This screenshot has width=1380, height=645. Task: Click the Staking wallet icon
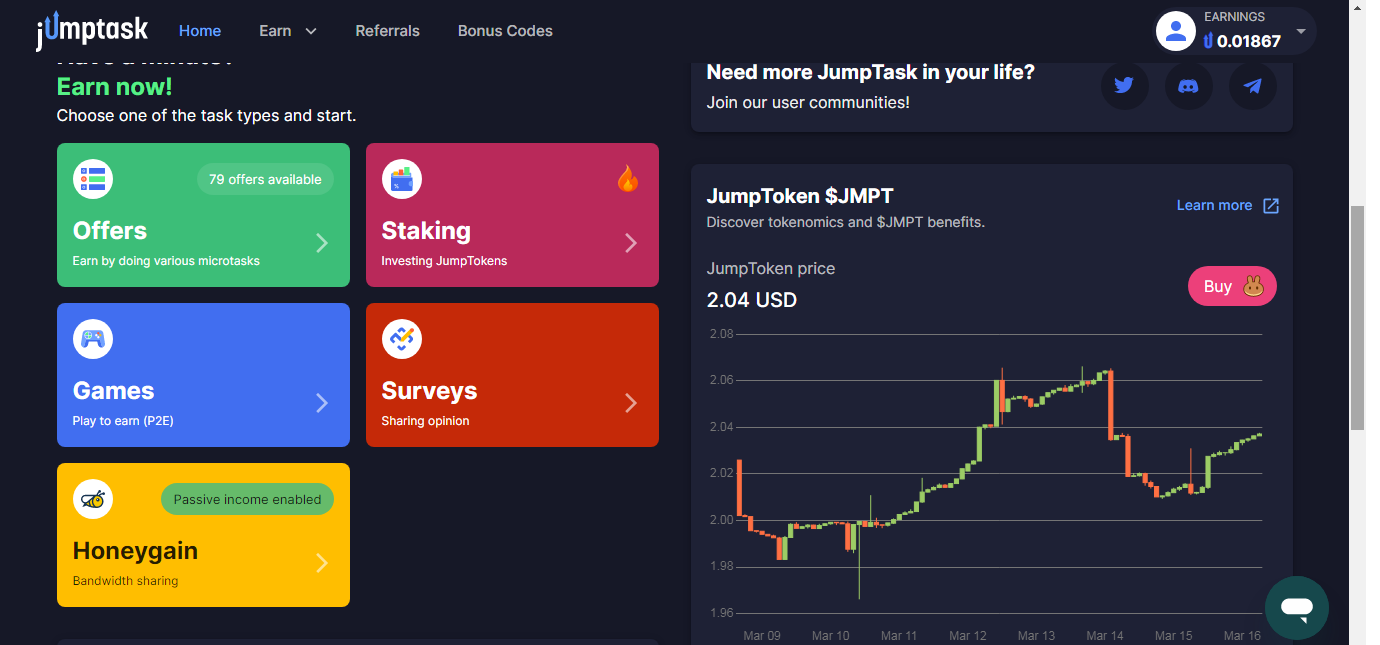[x=402, y=179]
